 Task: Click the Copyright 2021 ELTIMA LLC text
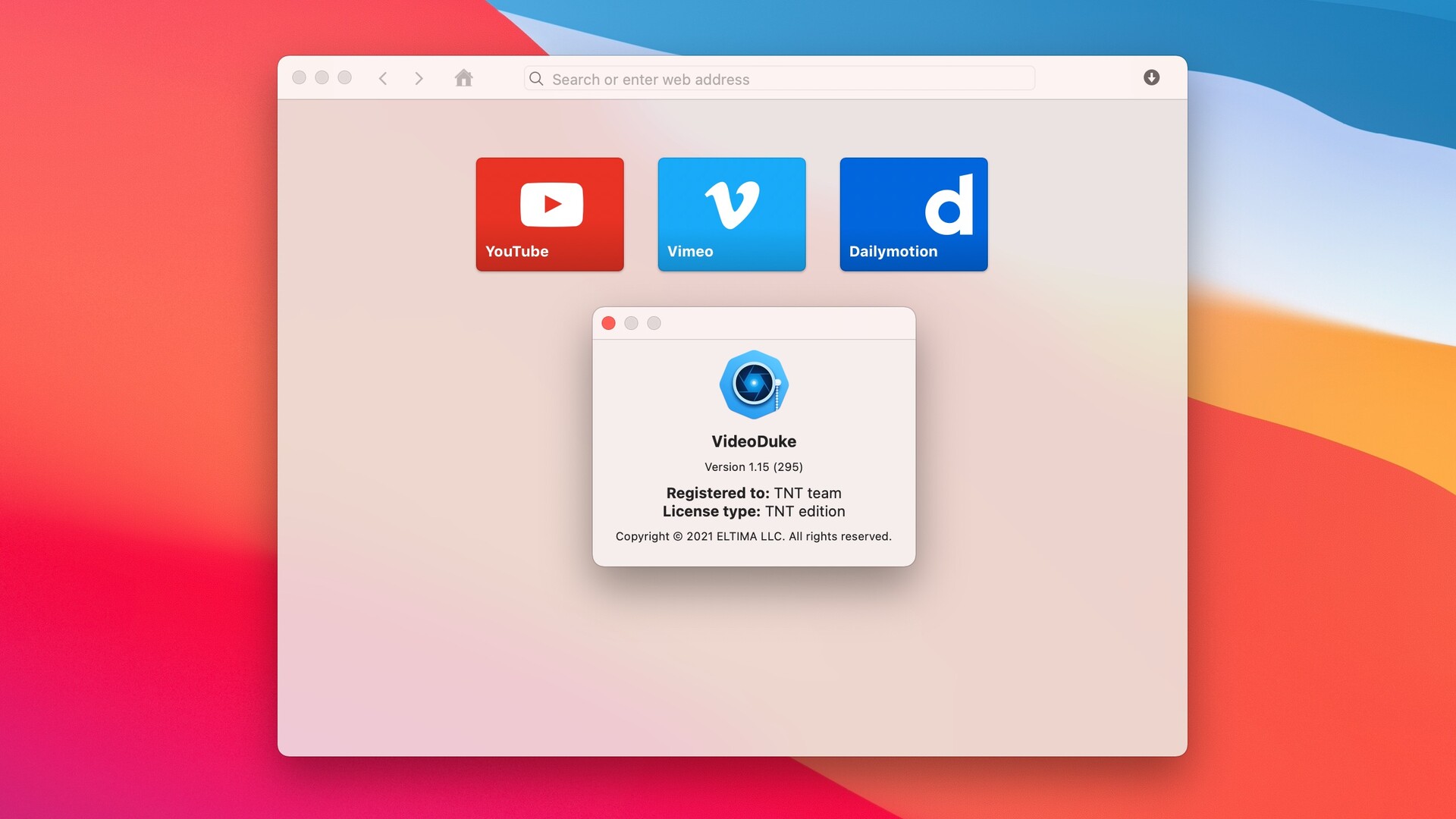point(754,536)
